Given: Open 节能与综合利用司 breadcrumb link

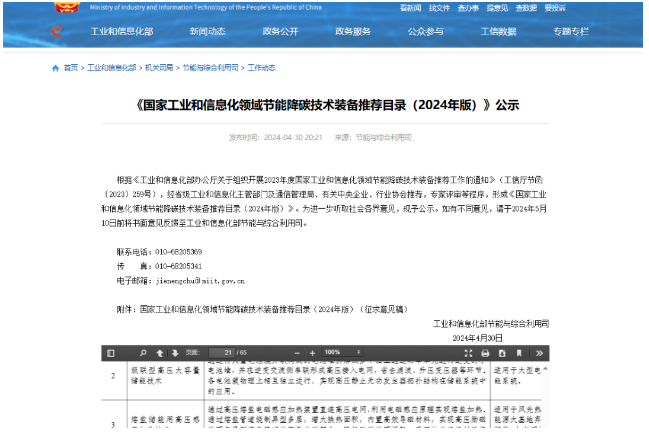Looking at the screenshot, I should [210, 68].
